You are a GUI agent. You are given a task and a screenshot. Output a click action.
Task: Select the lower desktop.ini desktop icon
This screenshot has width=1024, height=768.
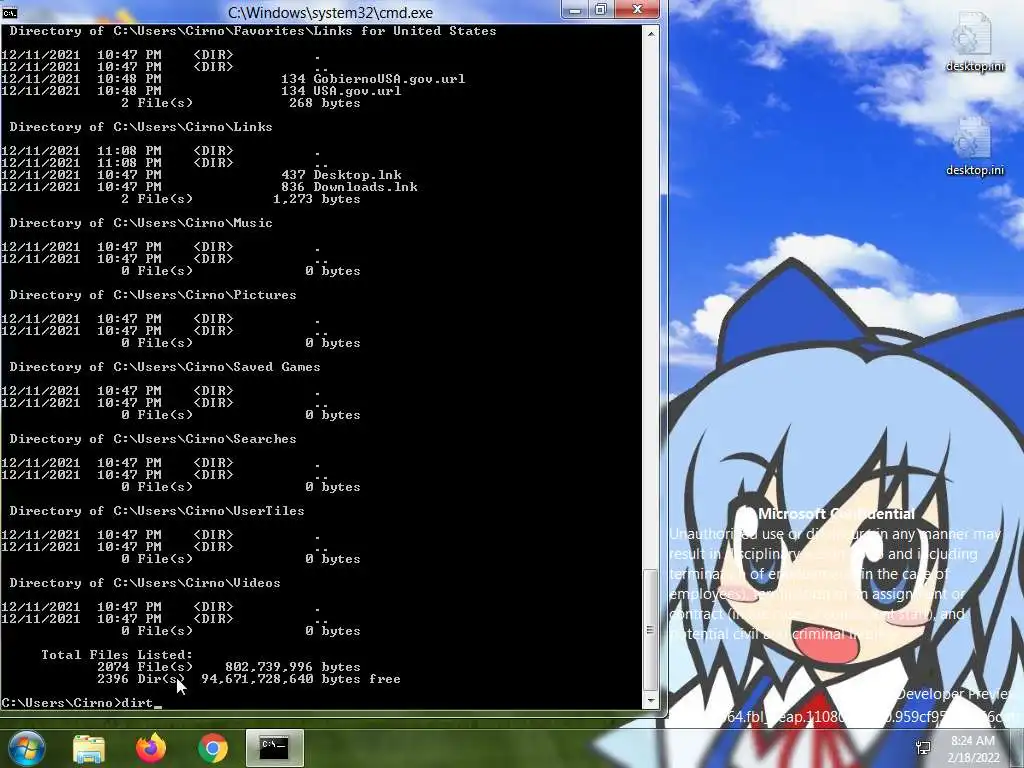coord(974,146)
